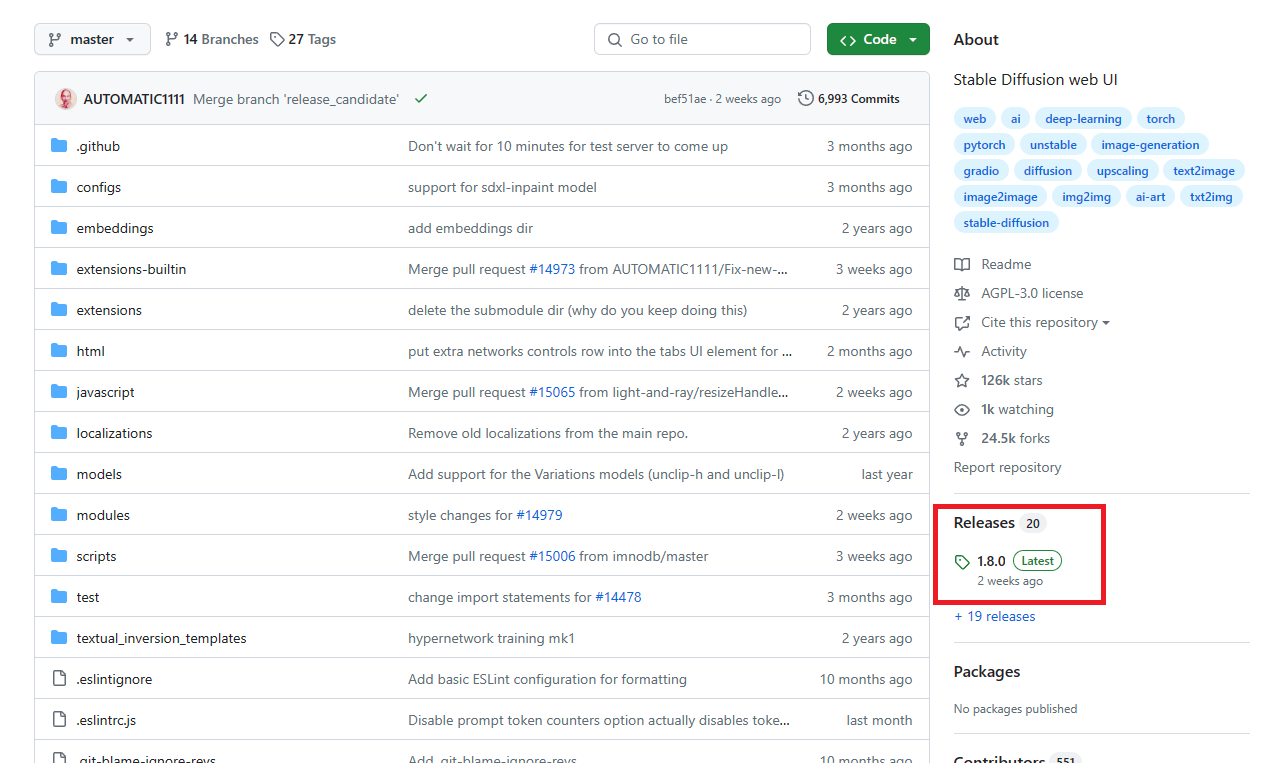The height and width of the screenshot is (763, 1268).
Task: Open the .github folder
Action: pyautogui.click(x=98, y=146)
